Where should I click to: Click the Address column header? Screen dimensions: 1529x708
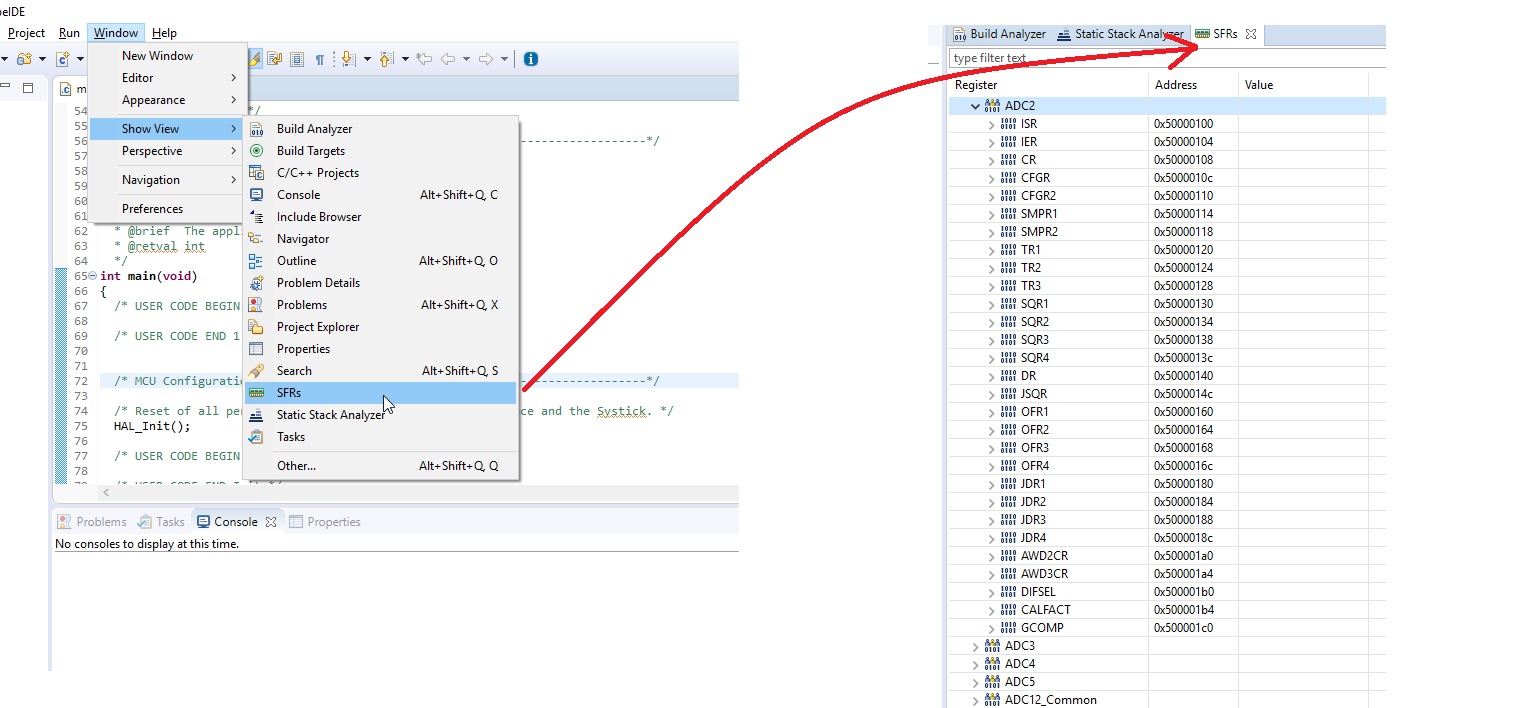pos(1176,85)
